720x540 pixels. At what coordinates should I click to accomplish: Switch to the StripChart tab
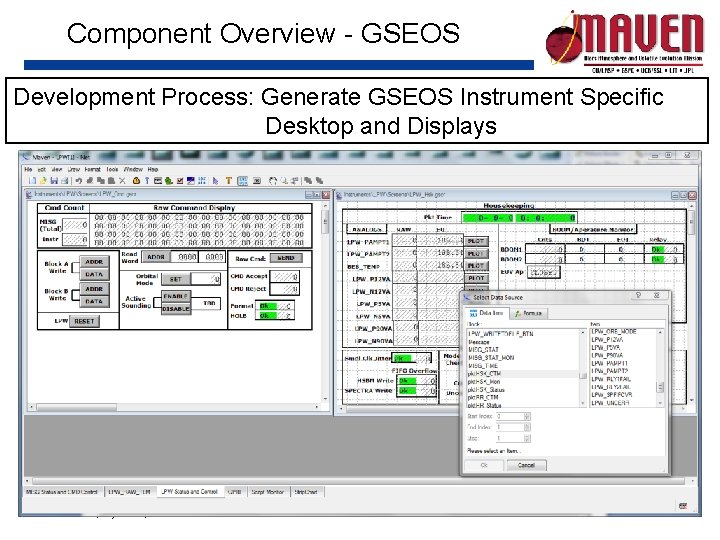pos(306,492)
